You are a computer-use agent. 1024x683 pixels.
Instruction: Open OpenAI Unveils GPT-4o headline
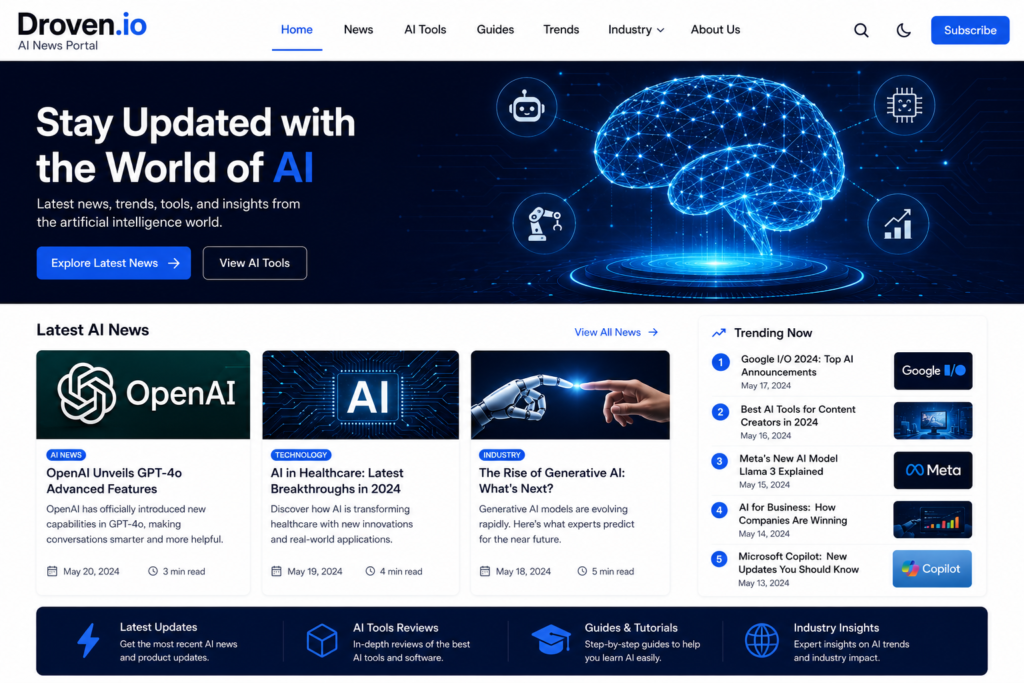[114, 481]
